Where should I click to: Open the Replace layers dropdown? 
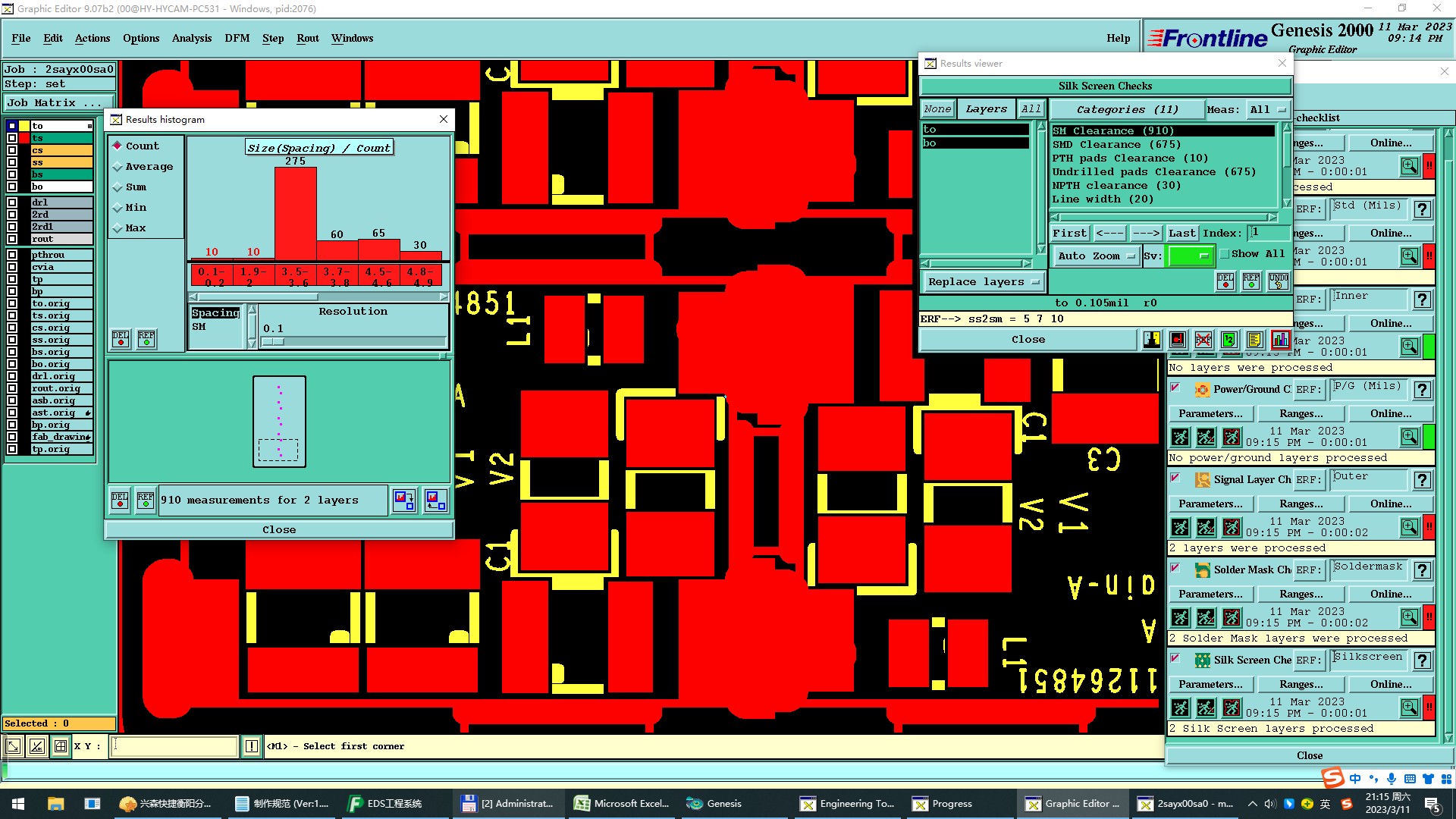click(x=984, y=282)
